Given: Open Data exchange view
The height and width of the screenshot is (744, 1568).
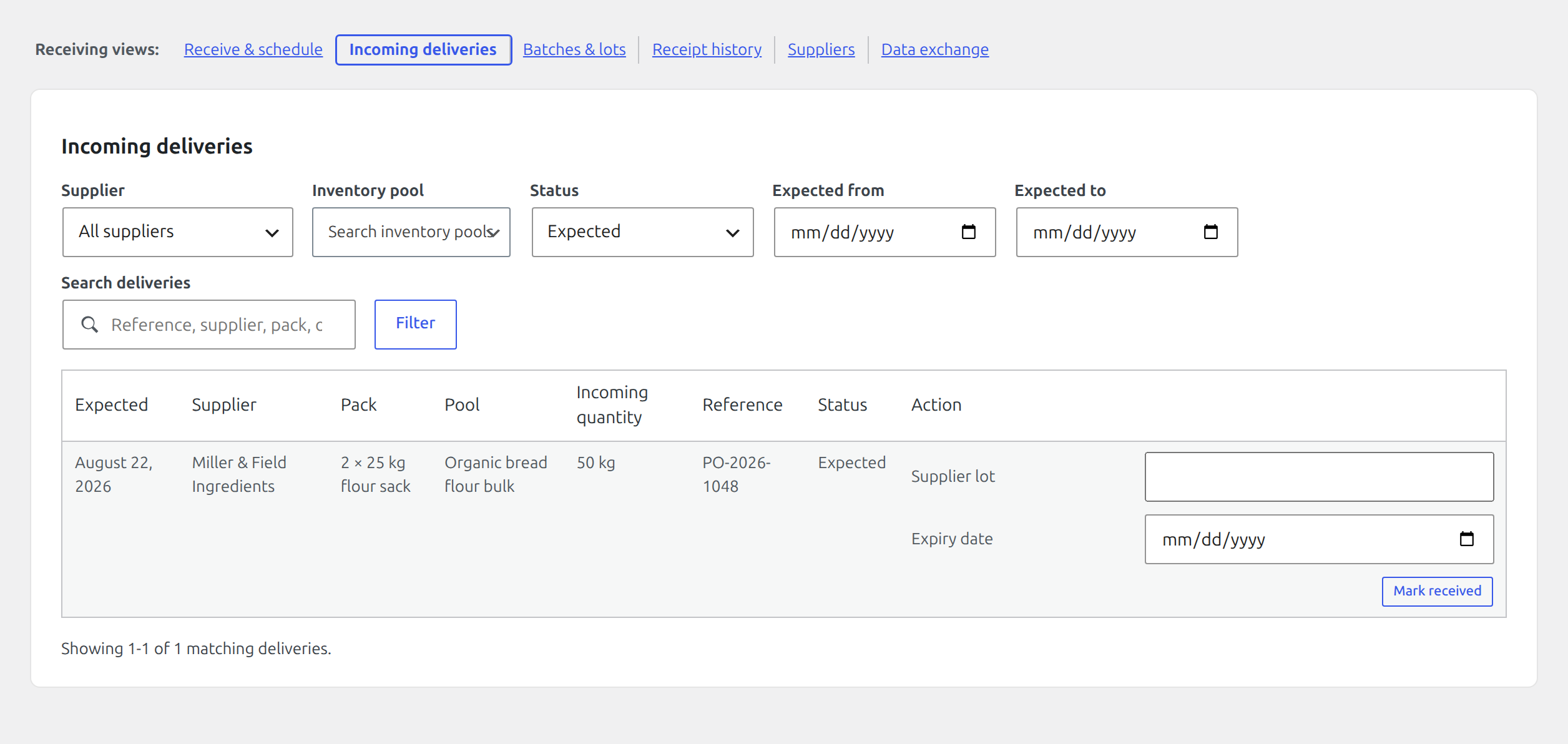Looking at the screenshot, I should click(x=934, y=49).
